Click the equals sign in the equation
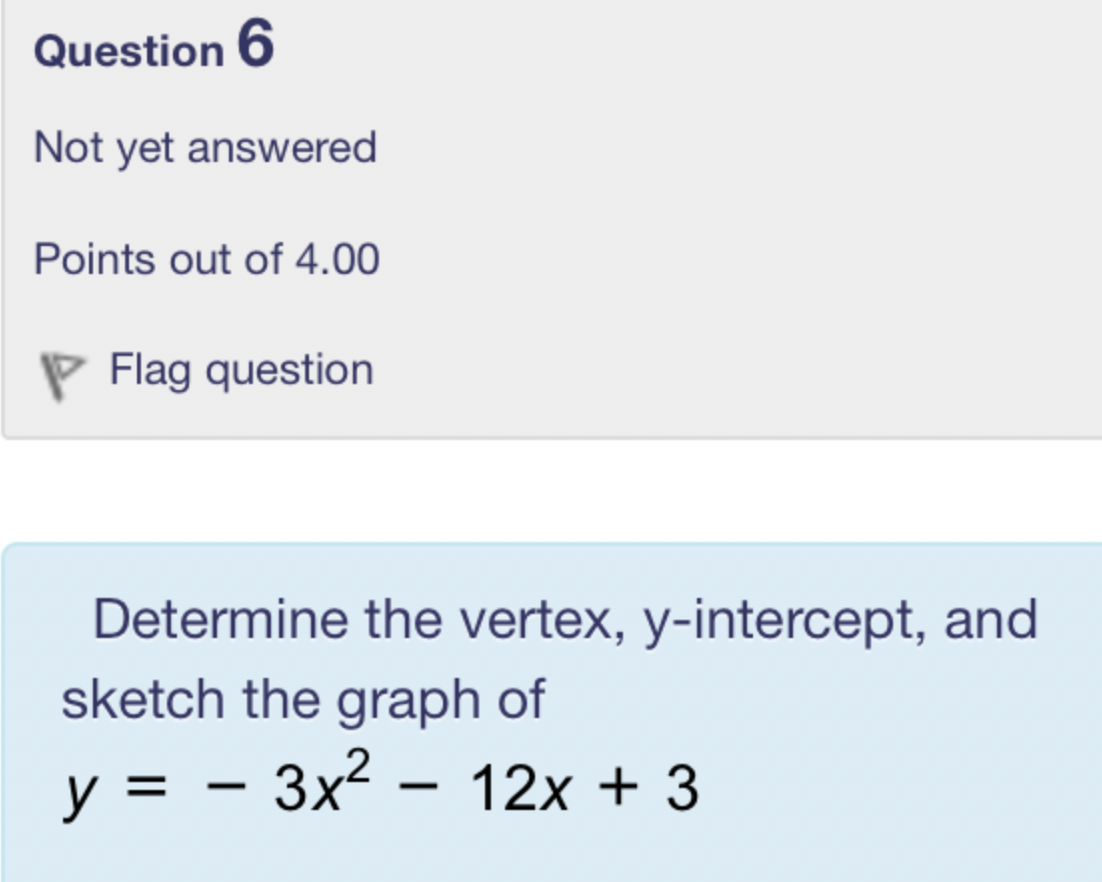The height and width of the screenshot is (882, 1102). pos(147,789)
